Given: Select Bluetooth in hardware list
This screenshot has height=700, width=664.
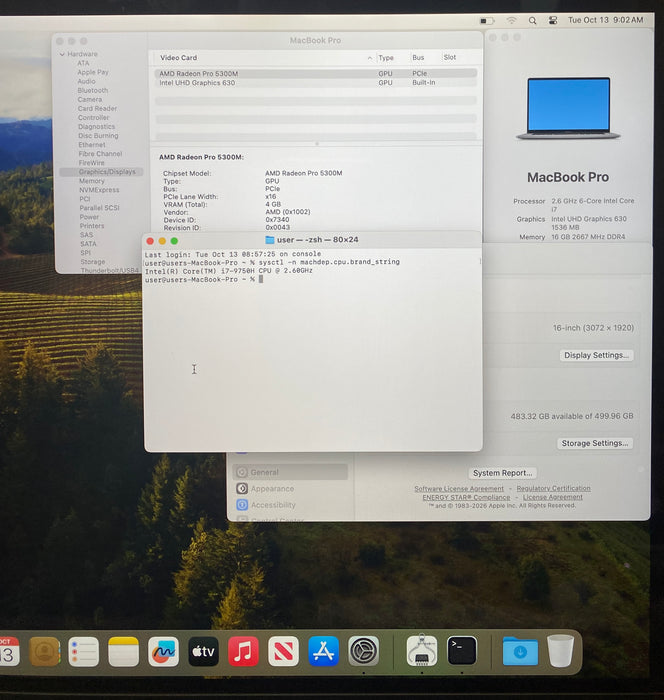Looking at the screenshot, I should [x=93, y=90].
